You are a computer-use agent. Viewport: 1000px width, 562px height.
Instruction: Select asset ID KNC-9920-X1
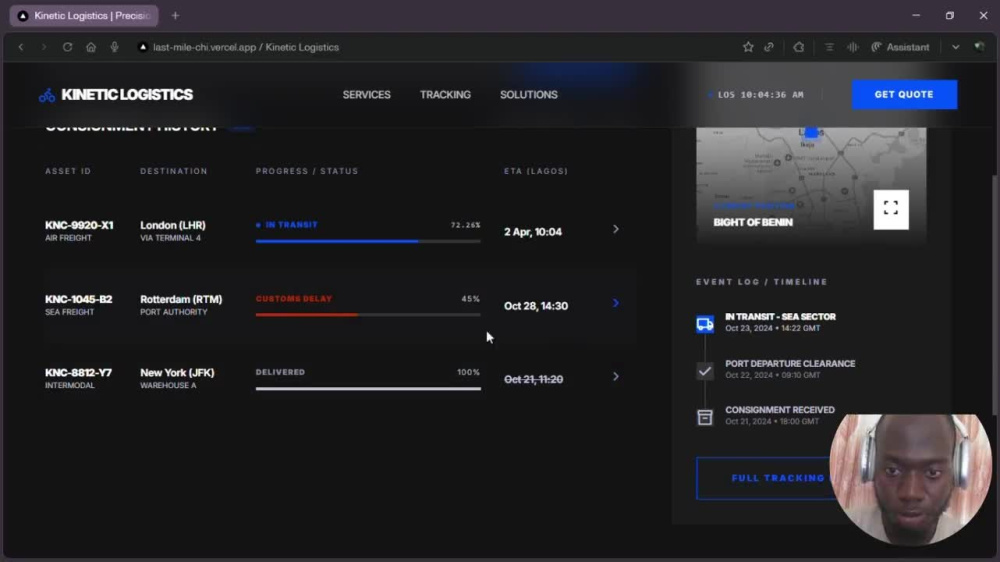[79, 225]
